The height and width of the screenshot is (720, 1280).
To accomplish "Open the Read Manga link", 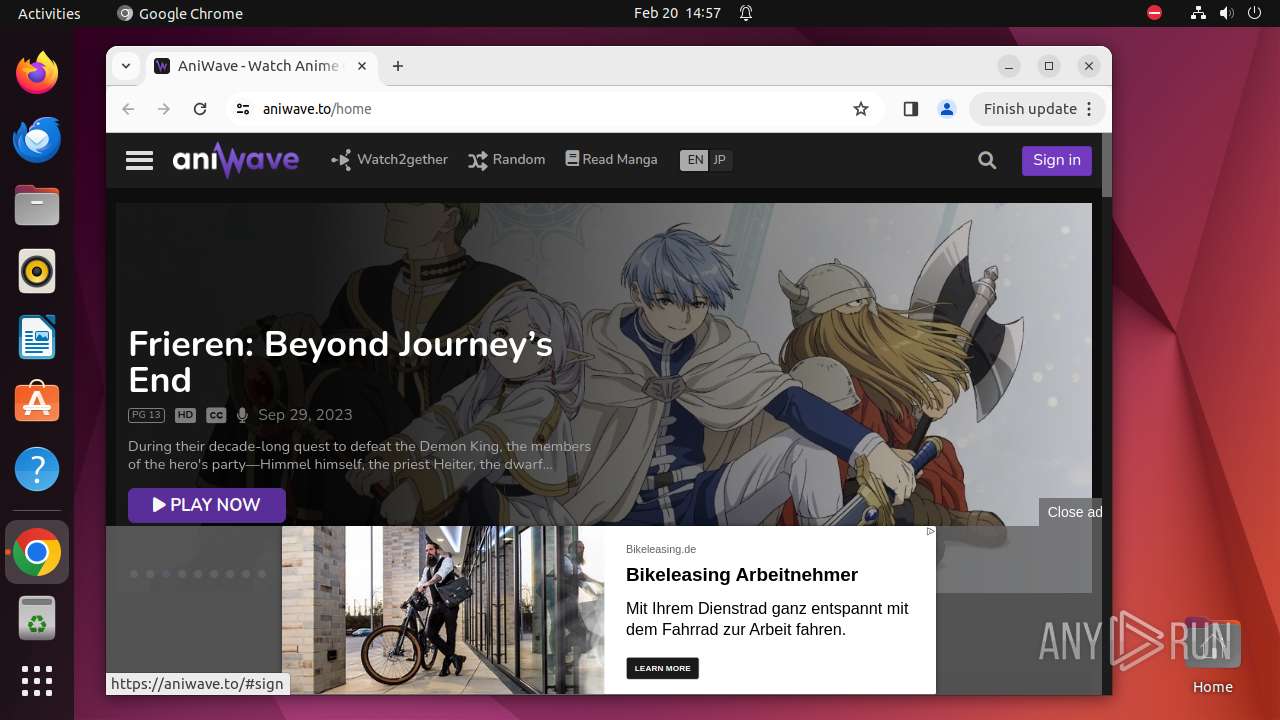I will point(612,159).
